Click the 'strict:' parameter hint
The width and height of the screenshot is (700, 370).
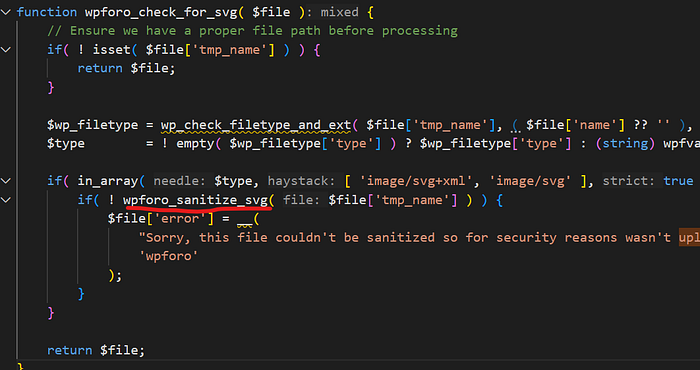pos(629,181)
